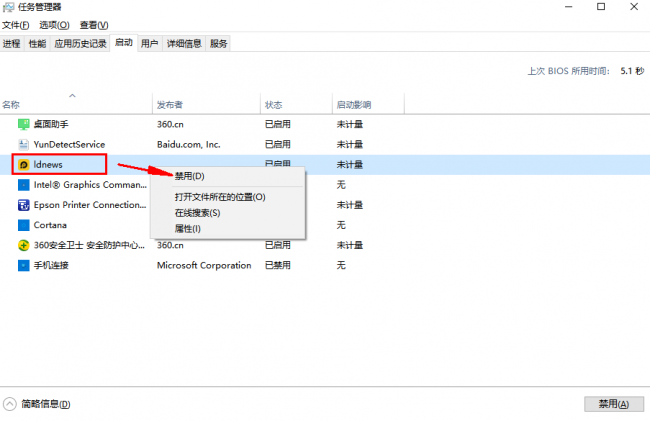Select the Cortana row name
Image resolution: width=650 pixels, height=421 pixels.
pos(50,225)
